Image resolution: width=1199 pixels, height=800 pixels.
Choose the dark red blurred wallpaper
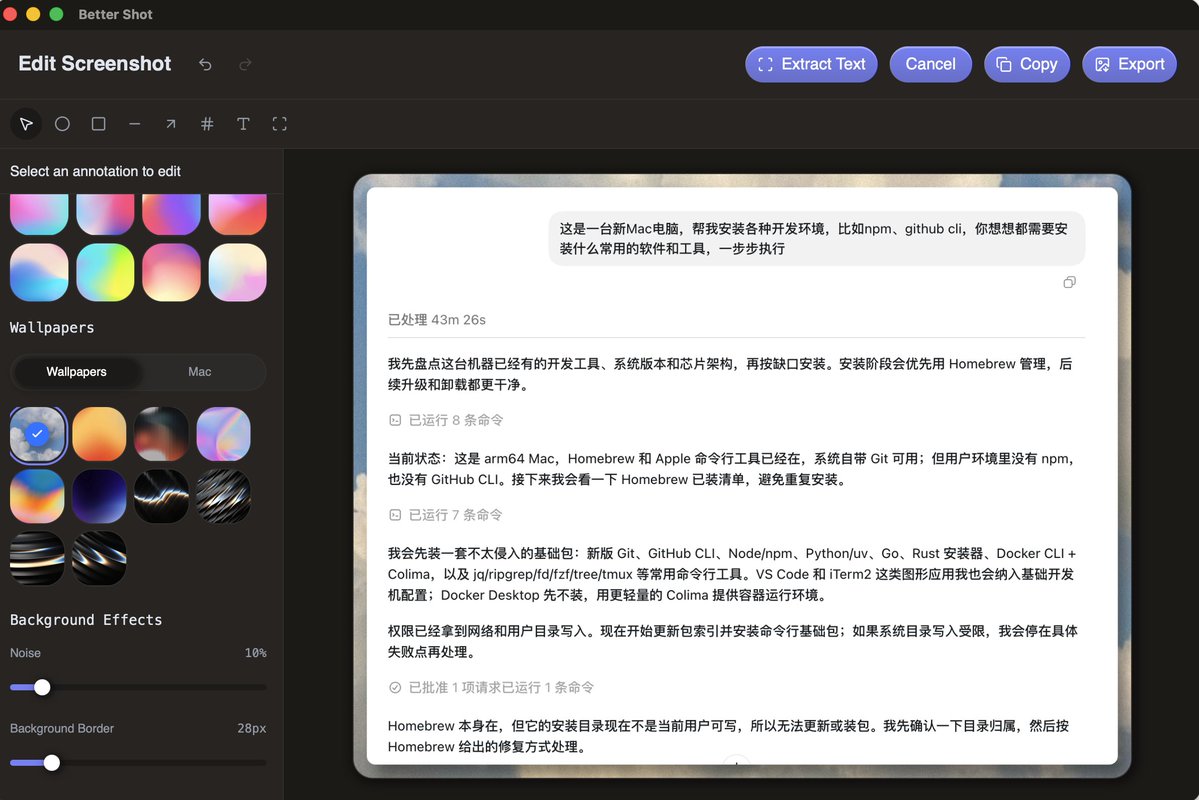(x=161, y=434)
